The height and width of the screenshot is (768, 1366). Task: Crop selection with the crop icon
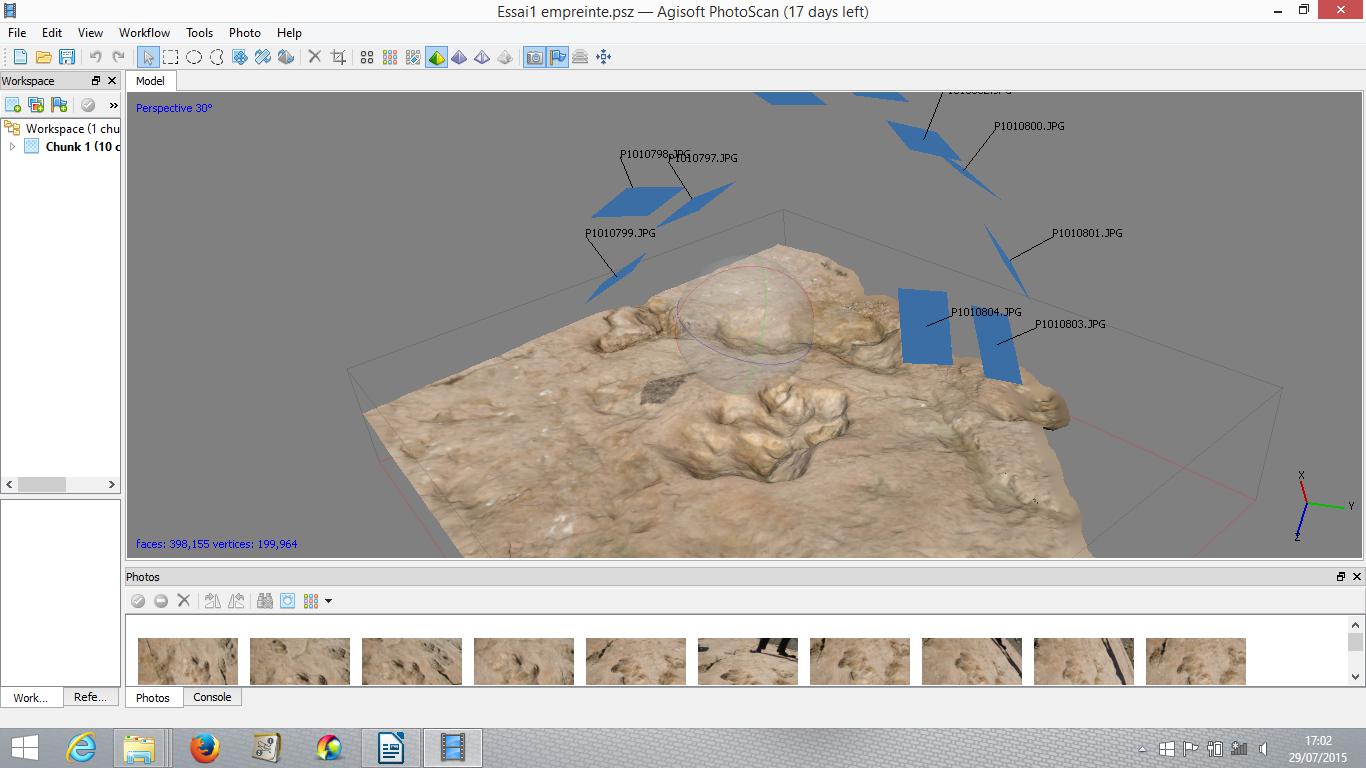pyautogui.click(x=338, y=57)
